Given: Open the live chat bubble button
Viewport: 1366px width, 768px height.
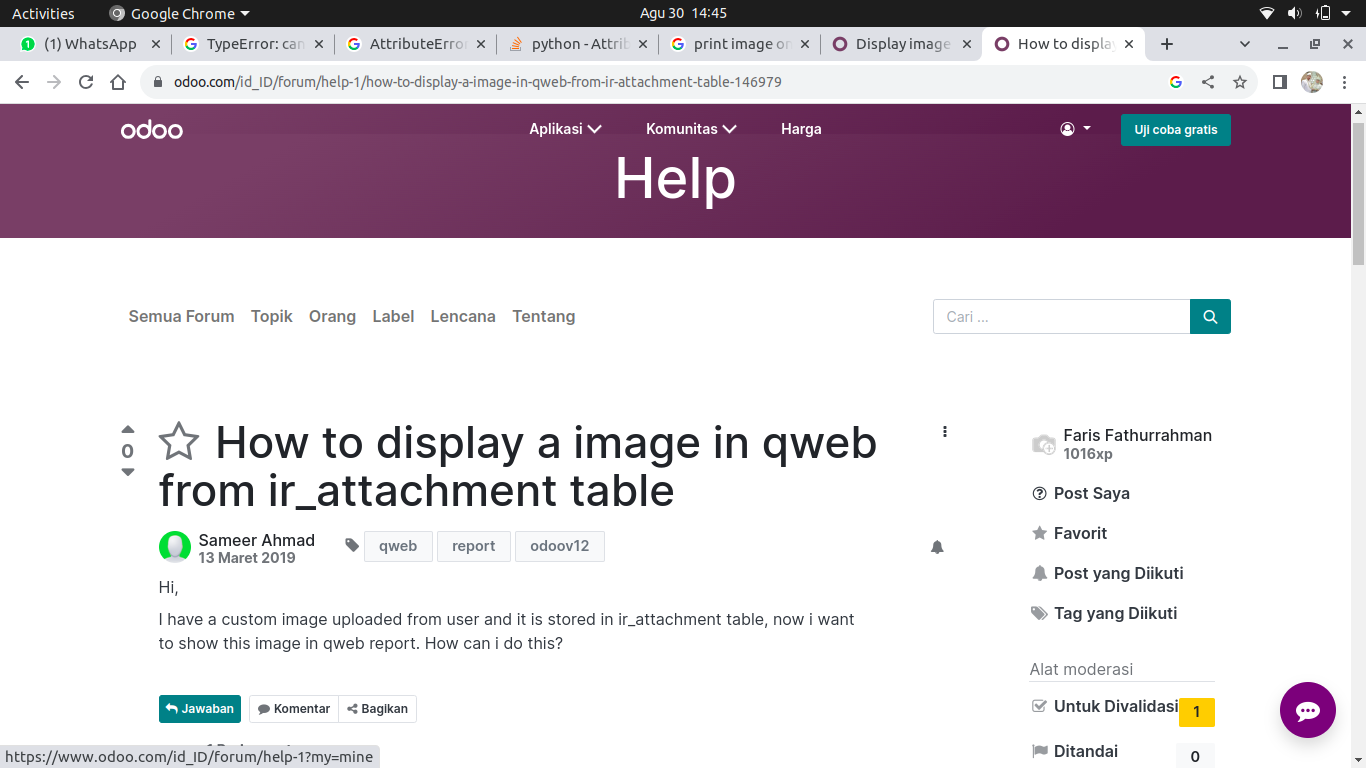Looking at the screenshot, I should coord(1307,710).
